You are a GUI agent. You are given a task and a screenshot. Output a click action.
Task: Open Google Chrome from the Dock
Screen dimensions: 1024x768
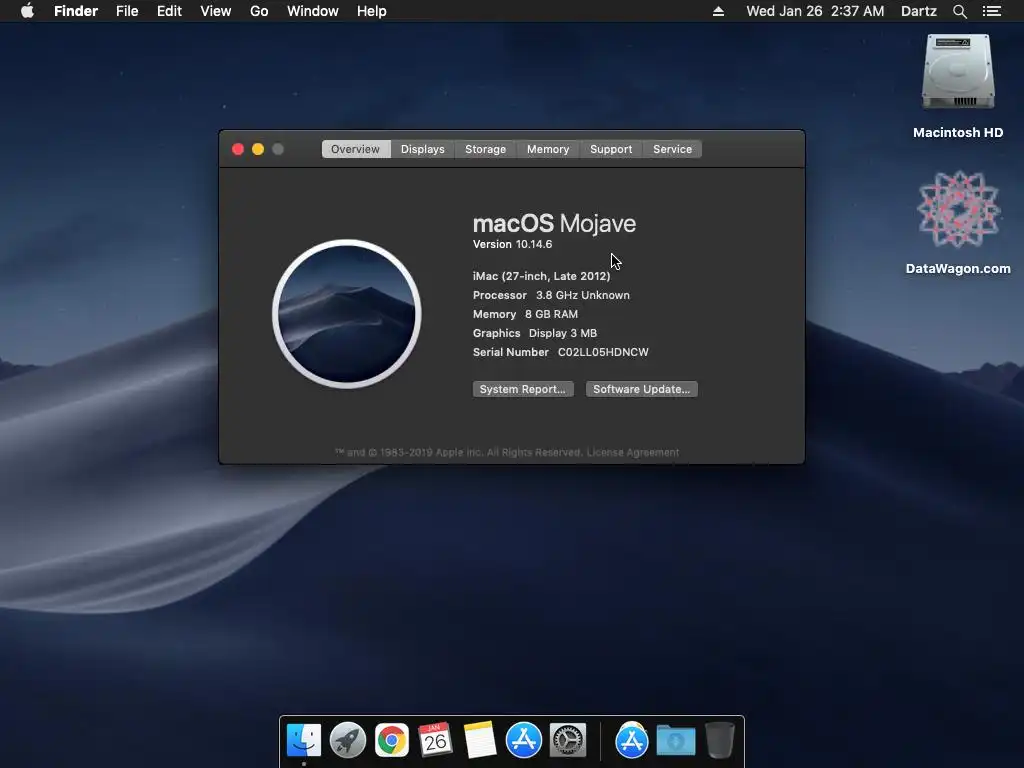pyautogui.click(x=392, y=741)
